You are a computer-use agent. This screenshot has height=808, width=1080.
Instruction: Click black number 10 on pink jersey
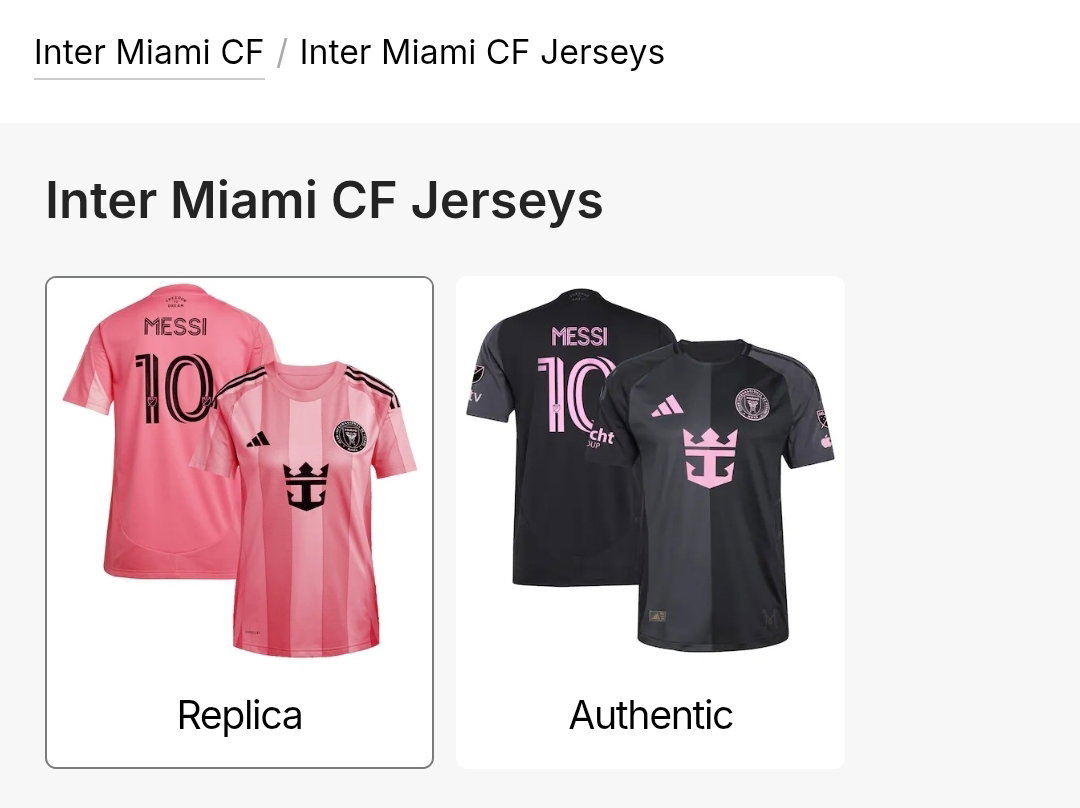tap(174, 389)
